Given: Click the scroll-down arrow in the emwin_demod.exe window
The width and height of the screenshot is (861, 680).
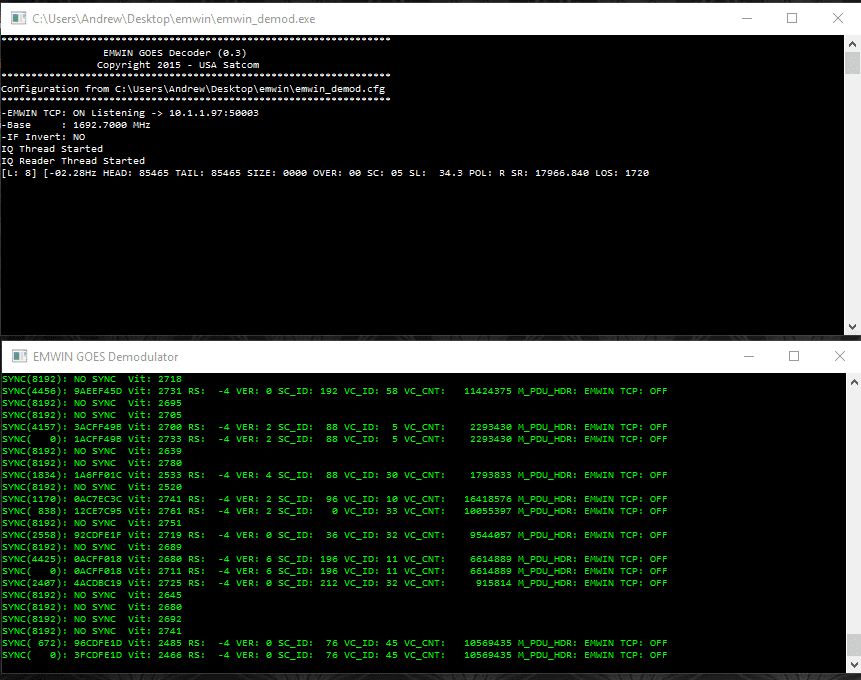Looking at the screenshot, I should pos(852,327).
